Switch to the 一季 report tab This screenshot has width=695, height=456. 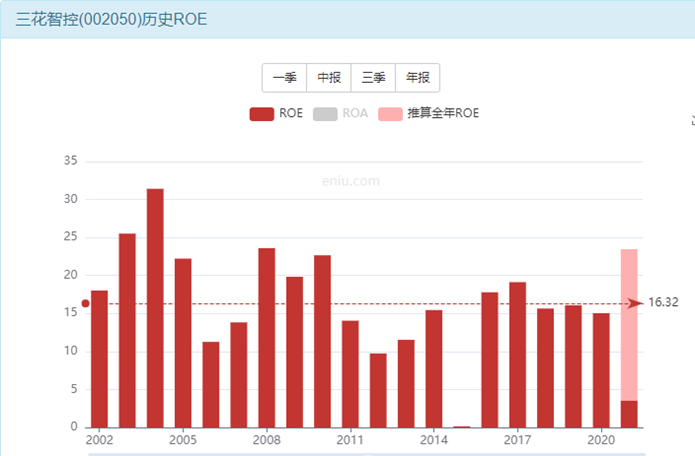tap(284, 78)
